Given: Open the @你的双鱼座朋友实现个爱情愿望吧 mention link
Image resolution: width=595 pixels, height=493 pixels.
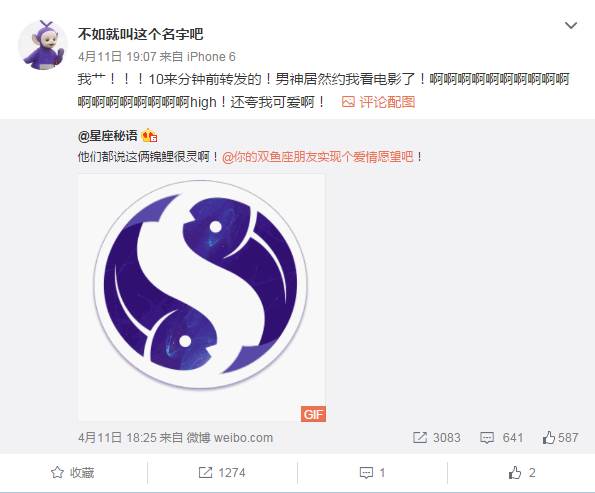Looking at the screenshot, I should [x=318, y=157].
